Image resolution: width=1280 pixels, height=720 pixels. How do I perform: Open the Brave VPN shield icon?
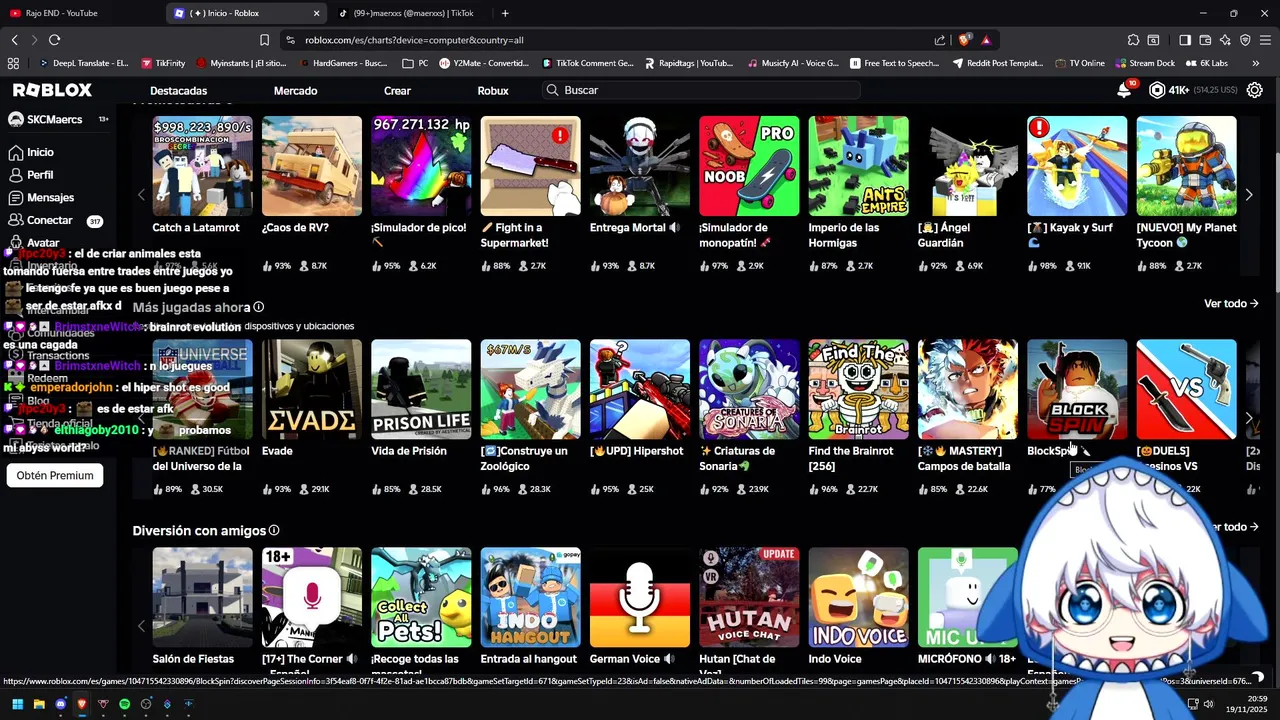[1245, 40]
